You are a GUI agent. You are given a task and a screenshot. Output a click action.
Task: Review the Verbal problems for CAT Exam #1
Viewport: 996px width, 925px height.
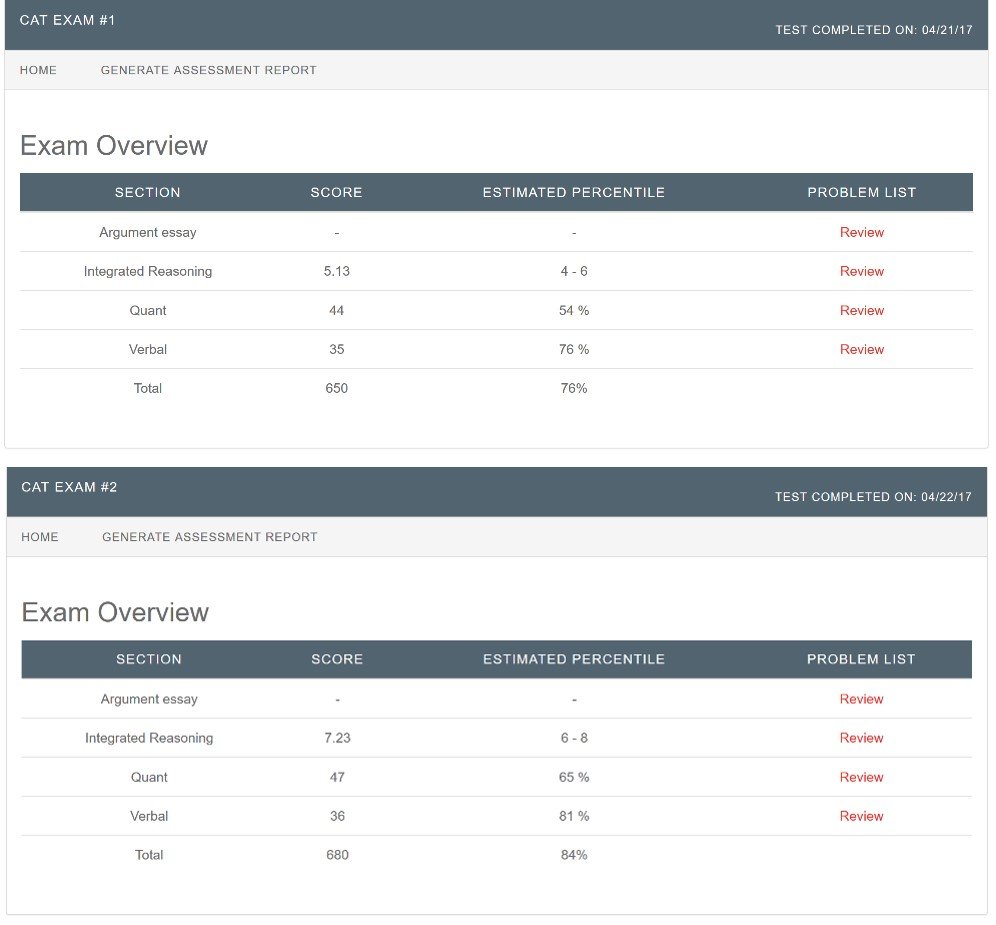pos(861,349)
